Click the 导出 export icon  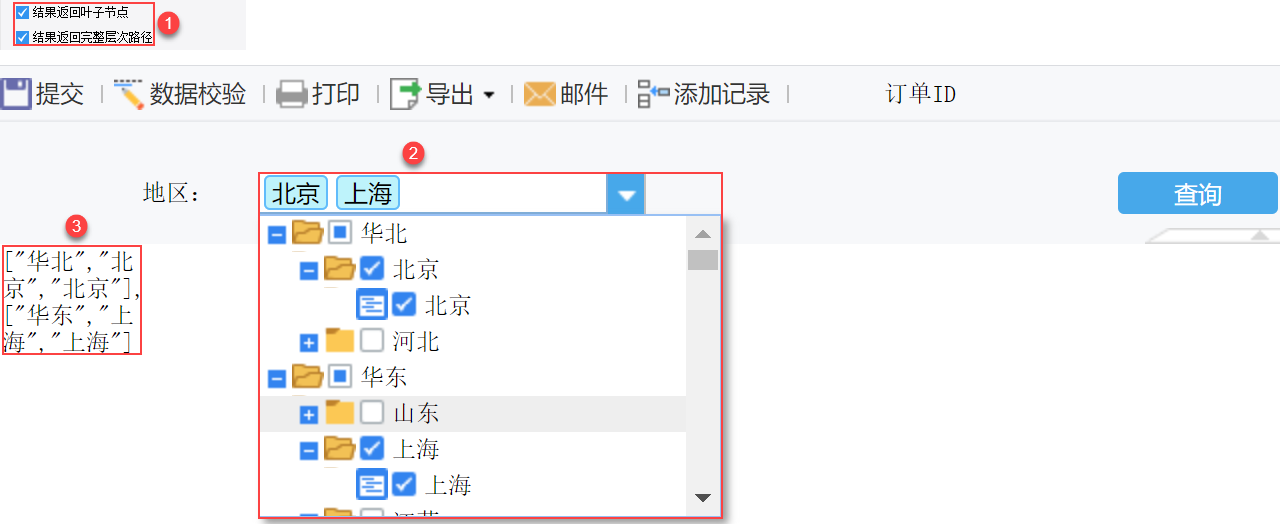[x=406, y=95]
